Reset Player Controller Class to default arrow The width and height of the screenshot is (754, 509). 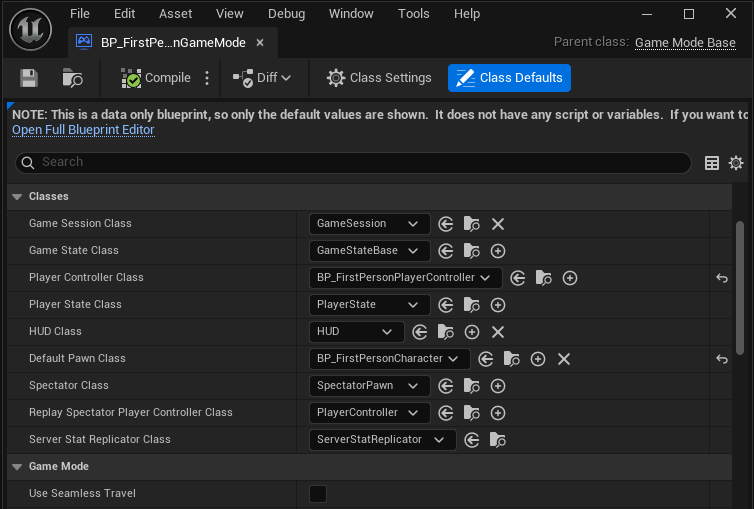(721, 278)
